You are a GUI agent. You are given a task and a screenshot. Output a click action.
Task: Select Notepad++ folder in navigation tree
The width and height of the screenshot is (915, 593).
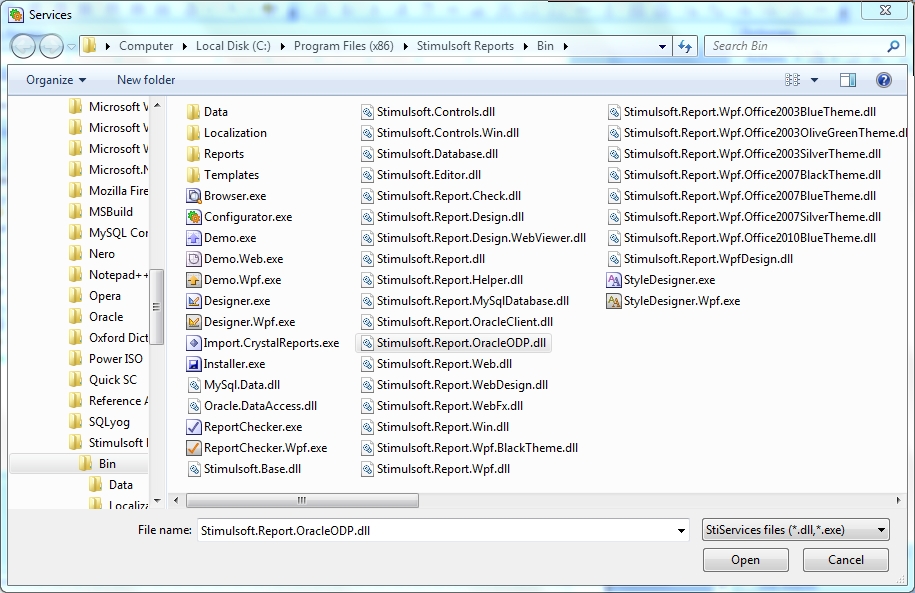coord(109,275)
